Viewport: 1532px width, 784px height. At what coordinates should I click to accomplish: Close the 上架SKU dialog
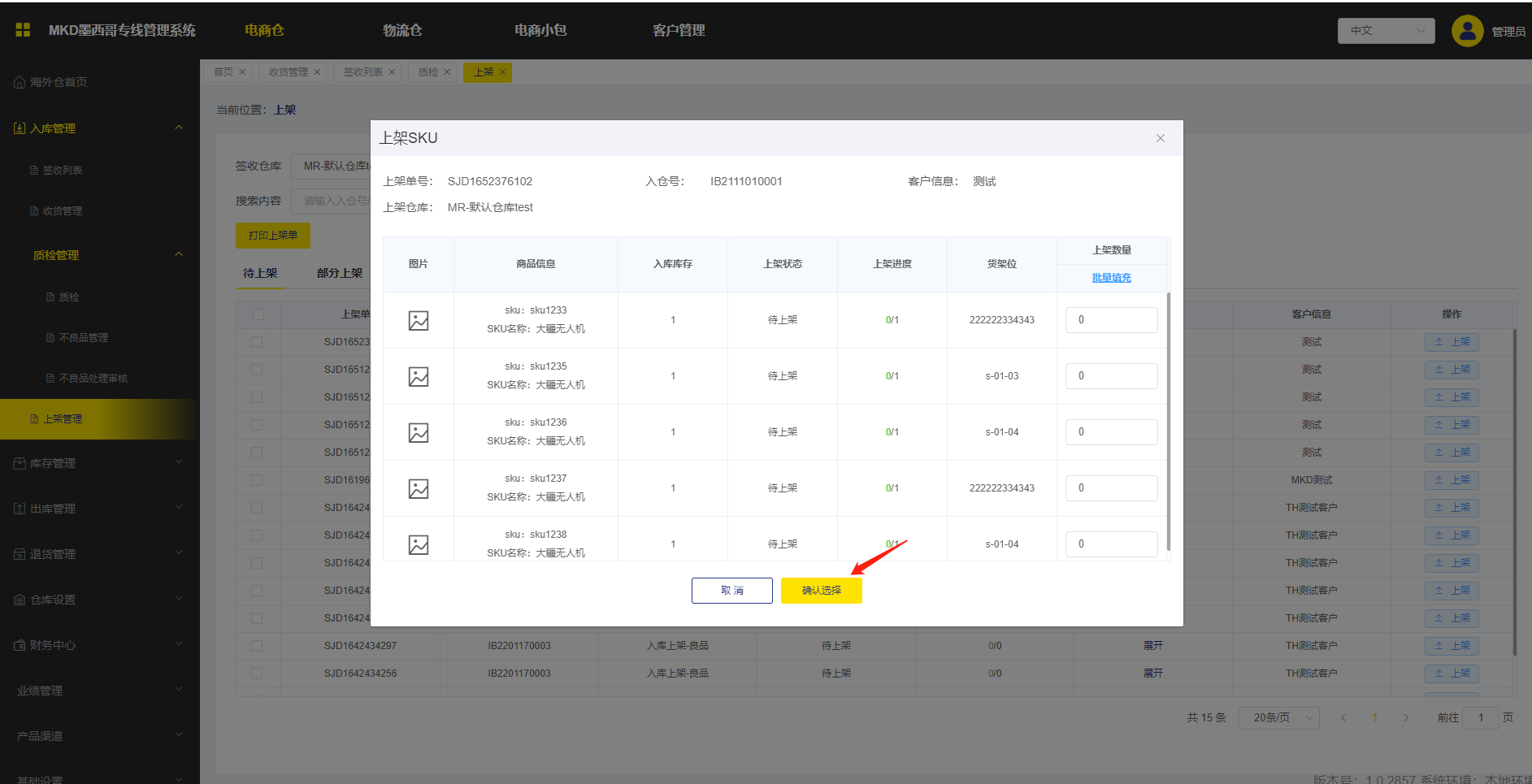pyautogui.click(x=1160, y=138)
